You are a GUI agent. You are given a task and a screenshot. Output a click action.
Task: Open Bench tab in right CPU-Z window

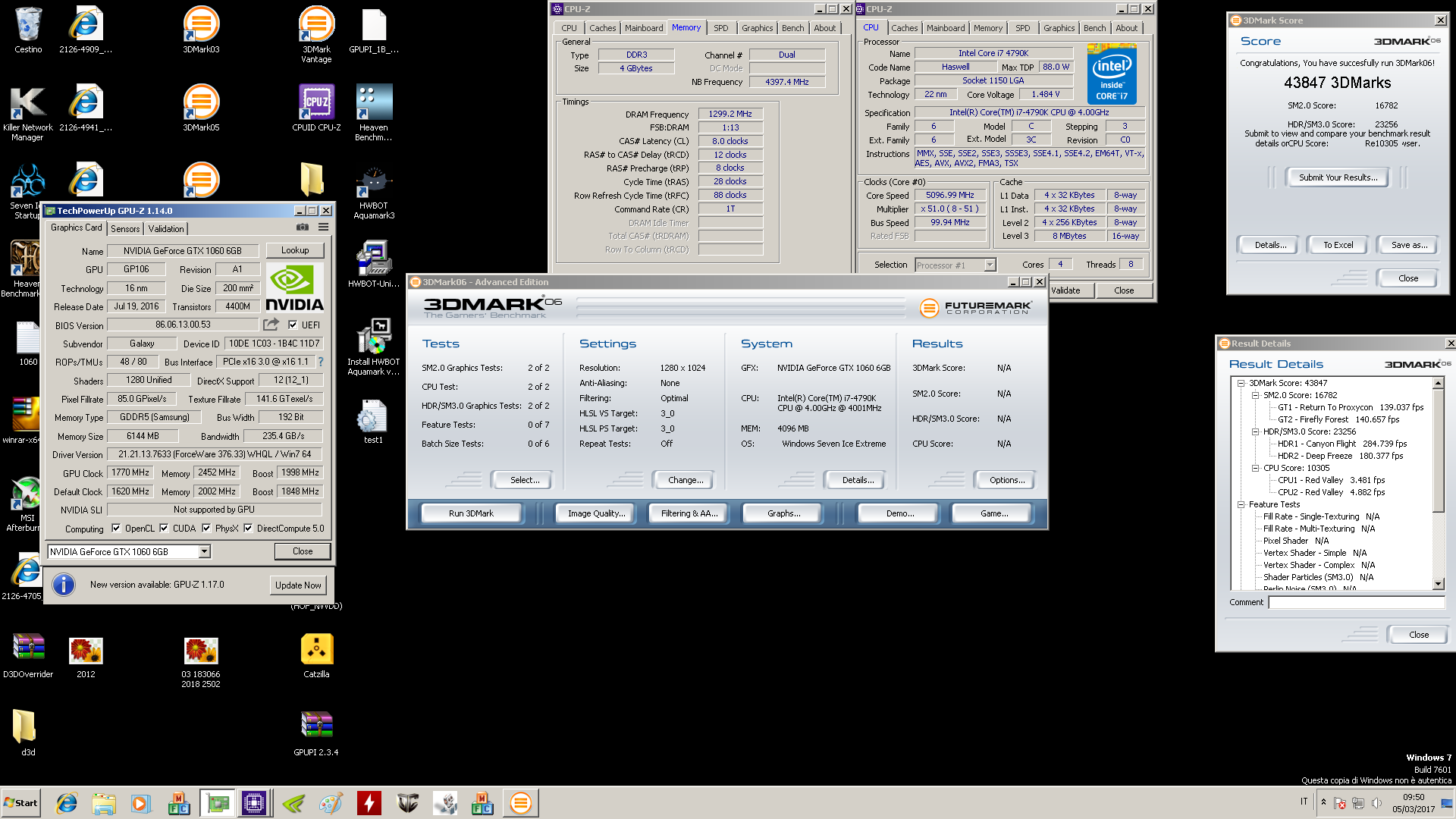click(x=1094, y=28)
